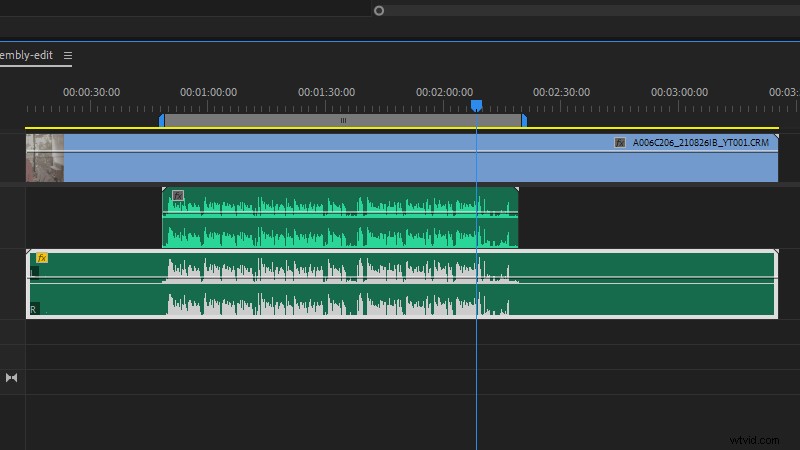
Task: Click the video clip thumbnail at start
Action: click(x=45, y=158)
